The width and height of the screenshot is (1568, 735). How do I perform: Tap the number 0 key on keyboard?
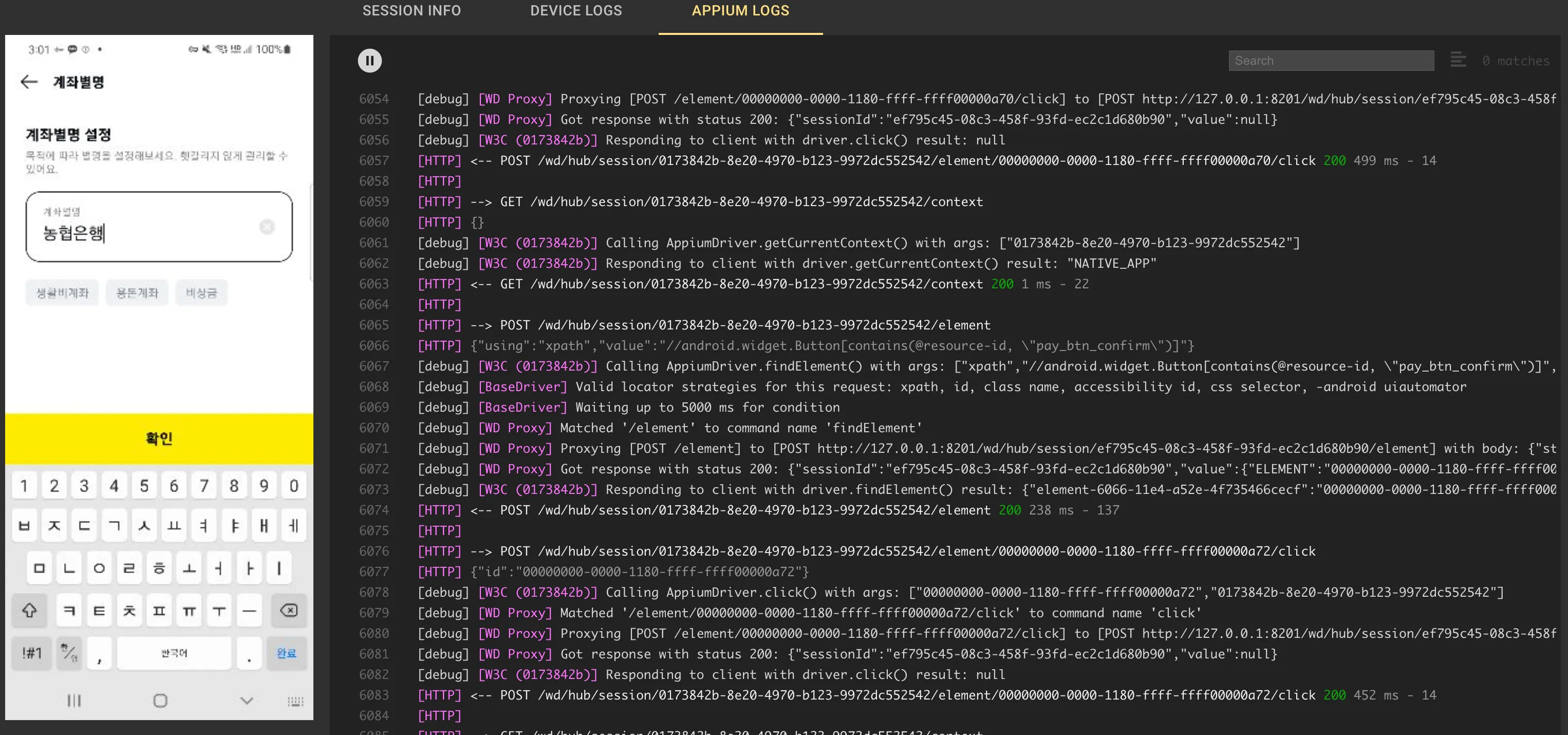click(293, 485)
